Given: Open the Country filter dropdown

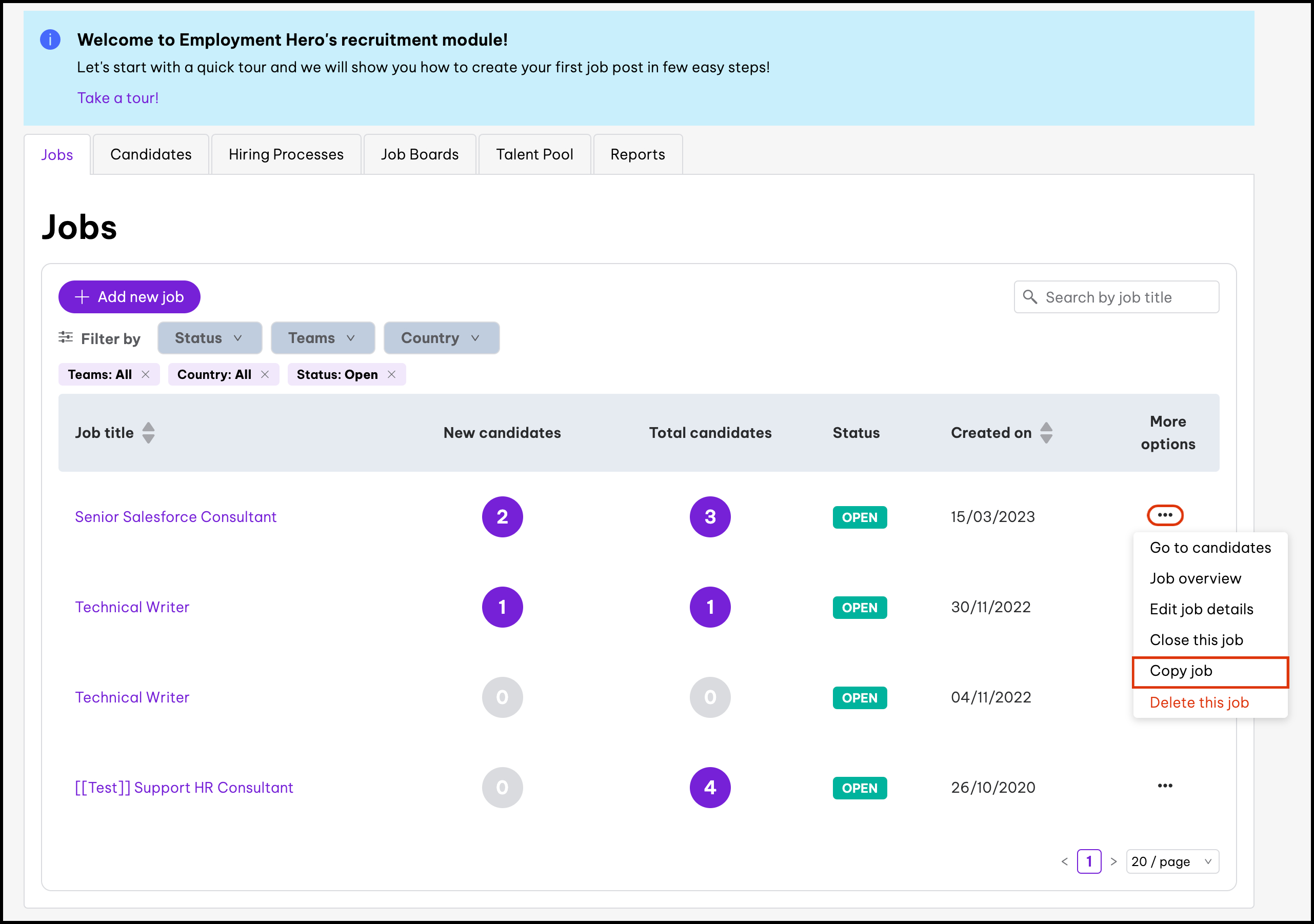Looking at the screenshot, I should click(441, 338).
